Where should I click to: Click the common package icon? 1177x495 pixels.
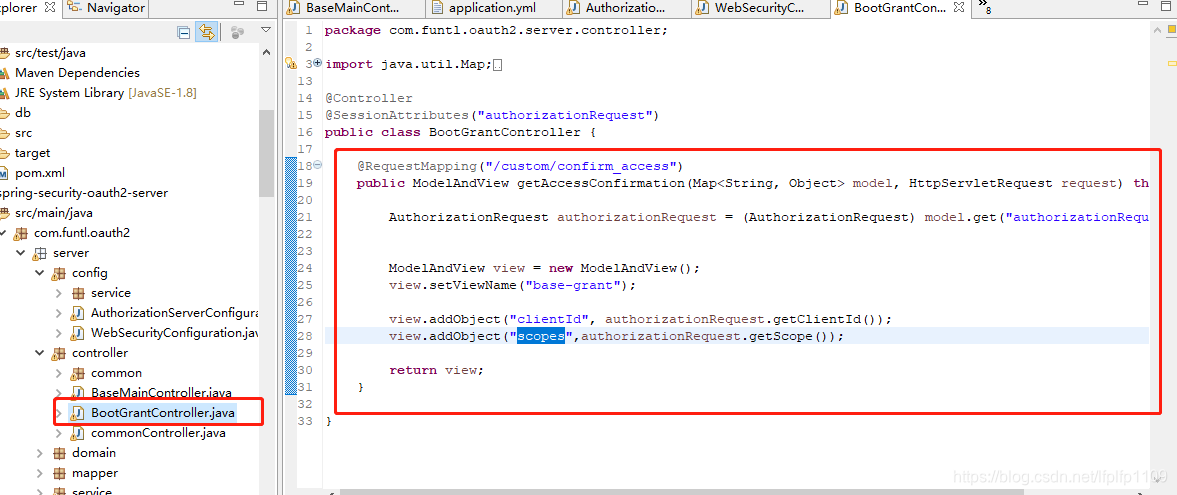click(77, 373)
